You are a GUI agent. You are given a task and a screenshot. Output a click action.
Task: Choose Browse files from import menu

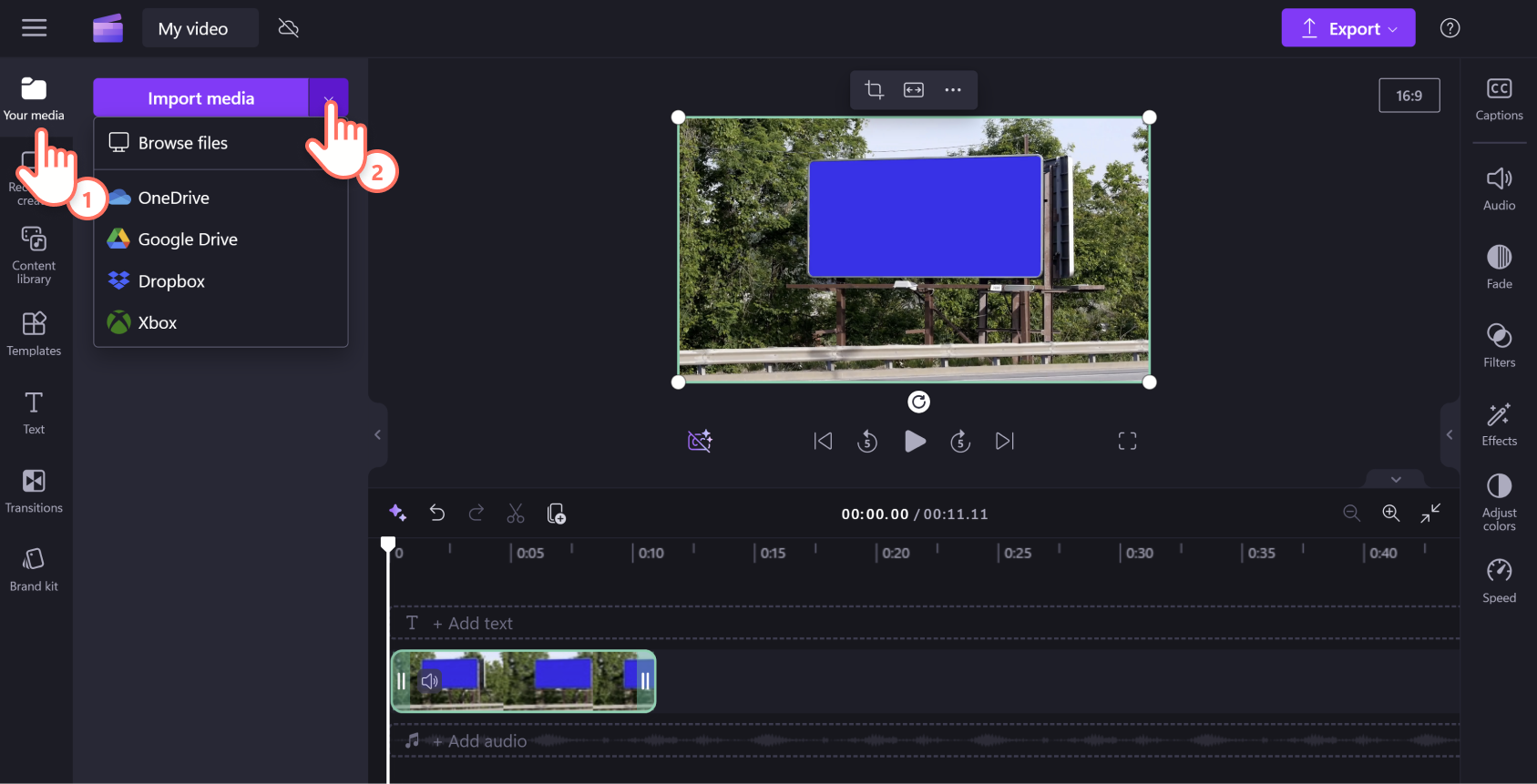tap(220, 143)
